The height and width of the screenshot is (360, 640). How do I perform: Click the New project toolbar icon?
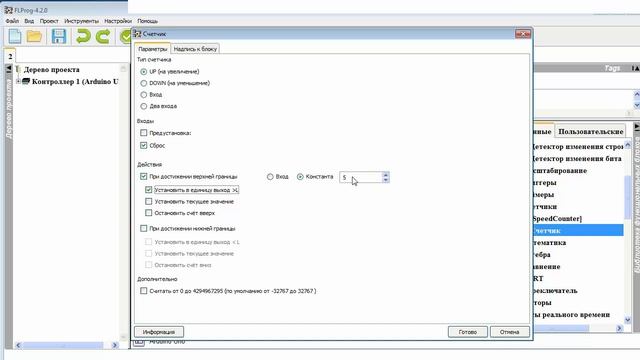(15, 36)
